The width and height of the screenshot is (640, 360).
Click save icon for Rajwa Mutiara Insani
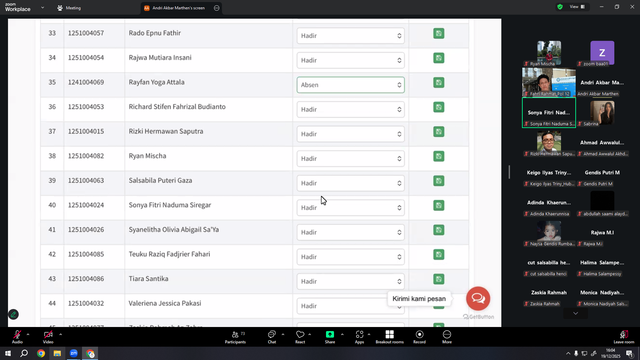tap(439, 58)
